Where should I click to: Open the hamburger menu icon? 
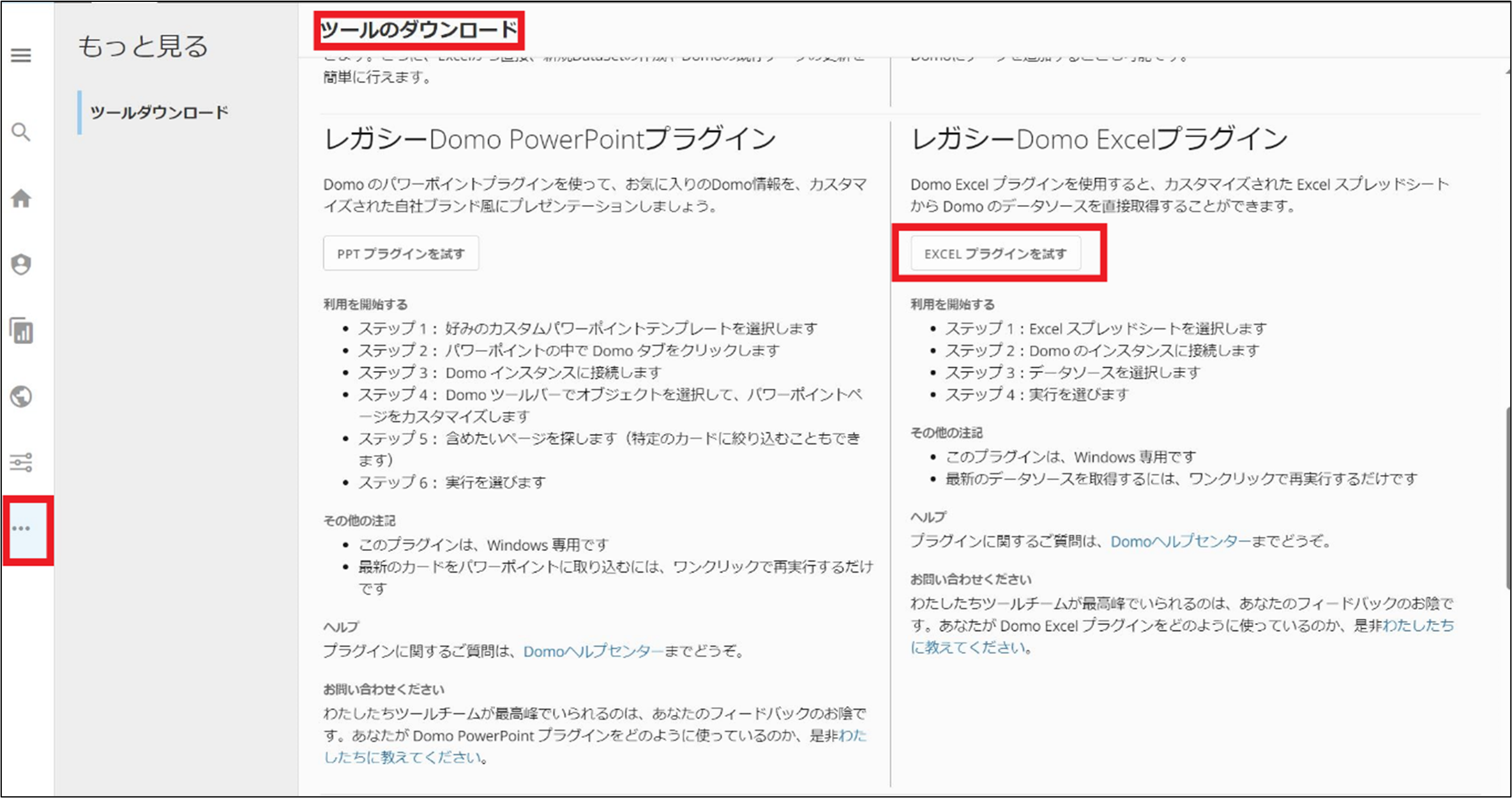[x=21, y=56]
